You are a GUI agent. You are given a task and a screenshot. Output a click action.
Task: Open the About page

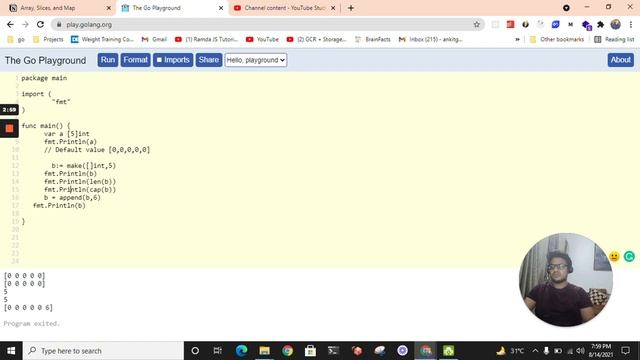620,60
